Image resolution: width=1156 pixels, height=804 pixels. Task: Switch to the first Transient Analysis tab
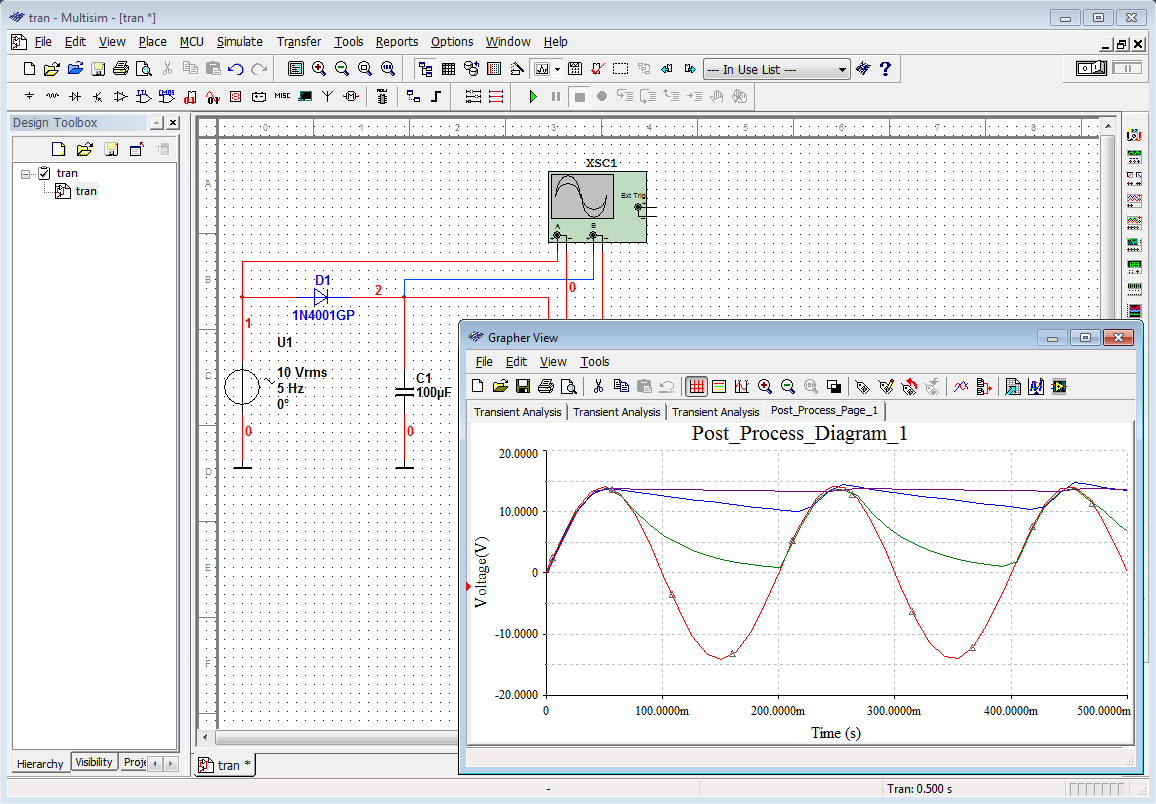point(518,412)
